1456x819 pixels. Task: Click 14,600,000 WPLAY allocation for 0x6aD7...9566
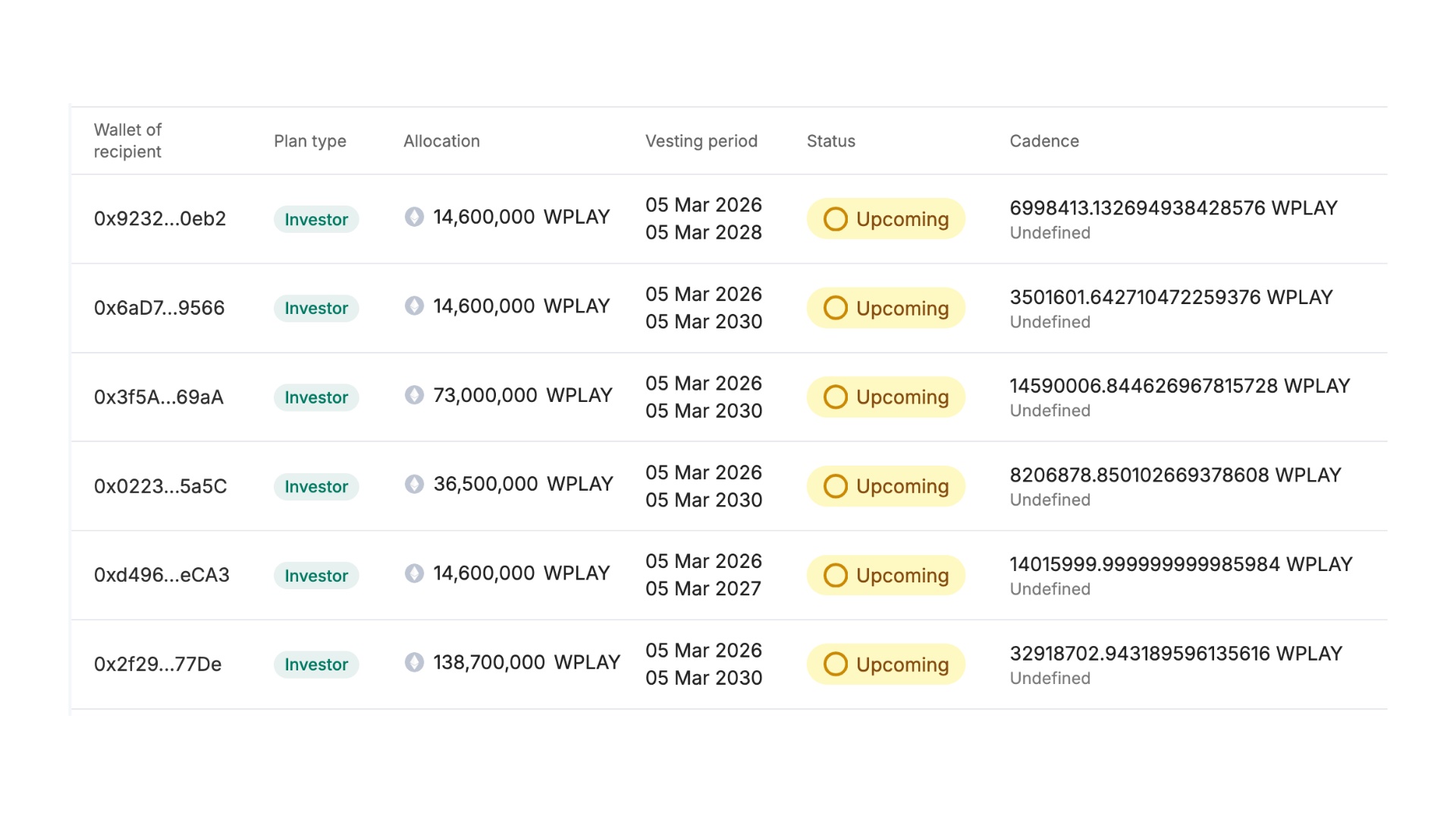click(x=522, y=306)
